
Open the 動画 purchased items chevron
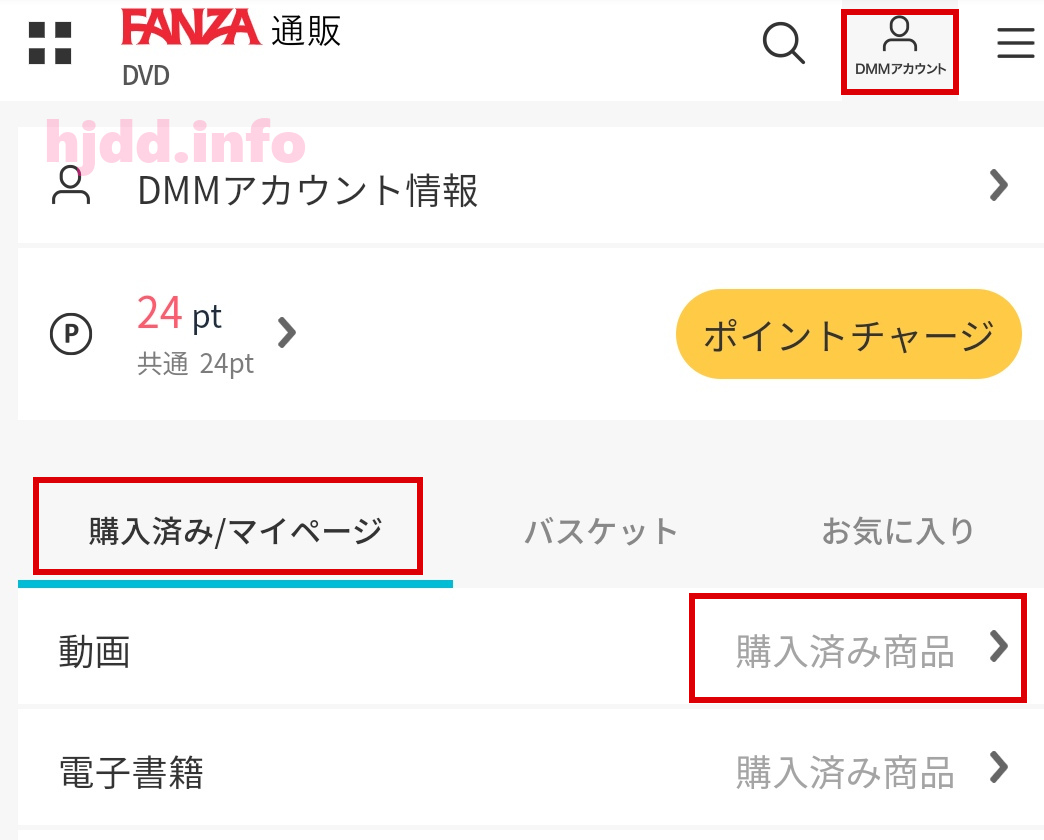pyautogui.click(x=998, y=646)
